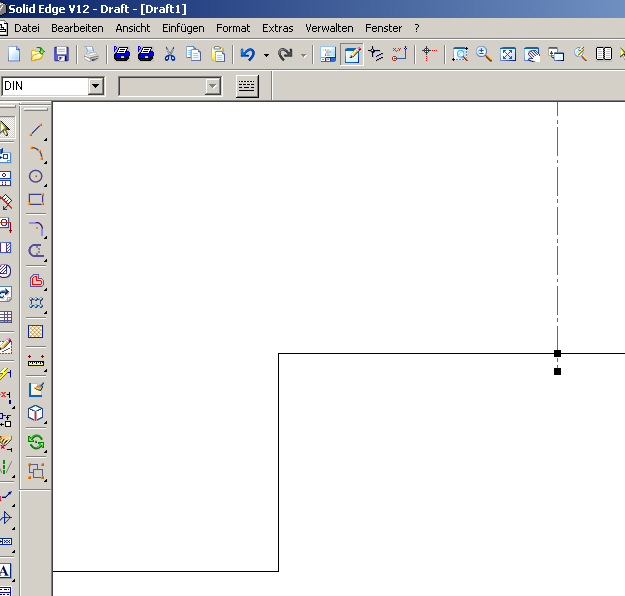
Task: Cut selection with the scissors icon
Action: (170, 54)
